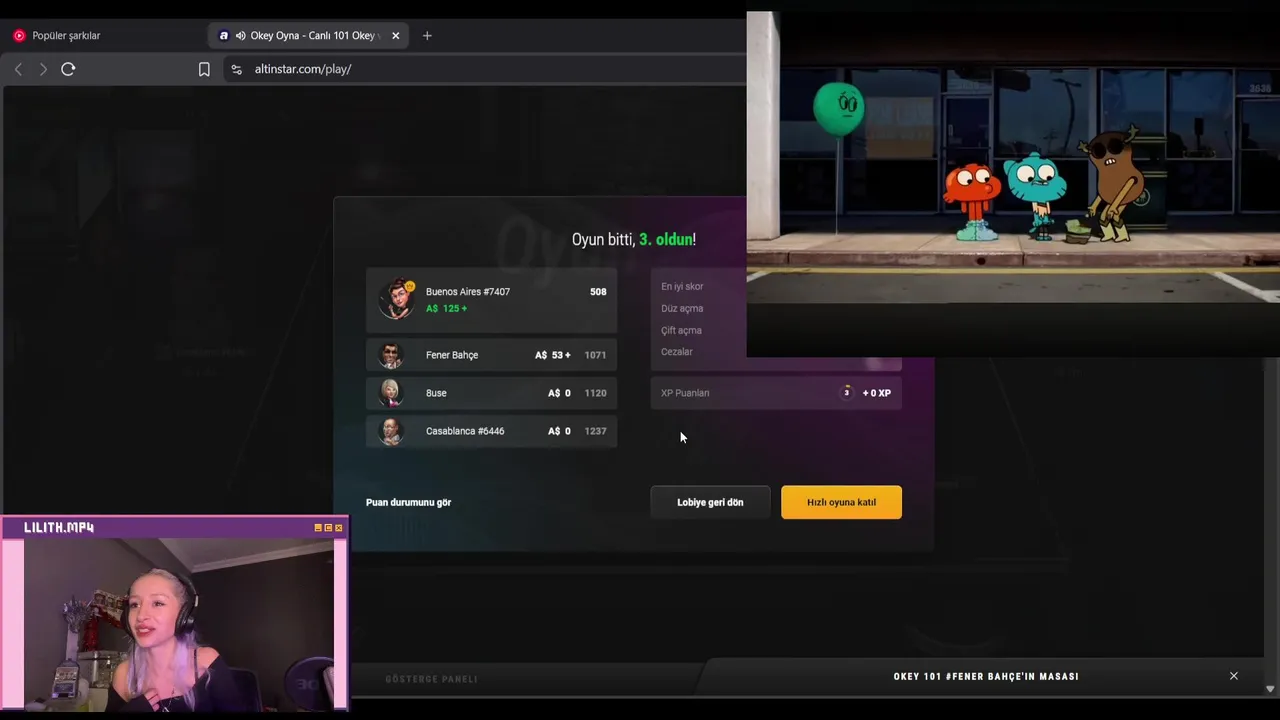Viewport: 1280px width, 720px height.
Task: Select the Casablanca #6446 name
Action: tap(465, 431)
